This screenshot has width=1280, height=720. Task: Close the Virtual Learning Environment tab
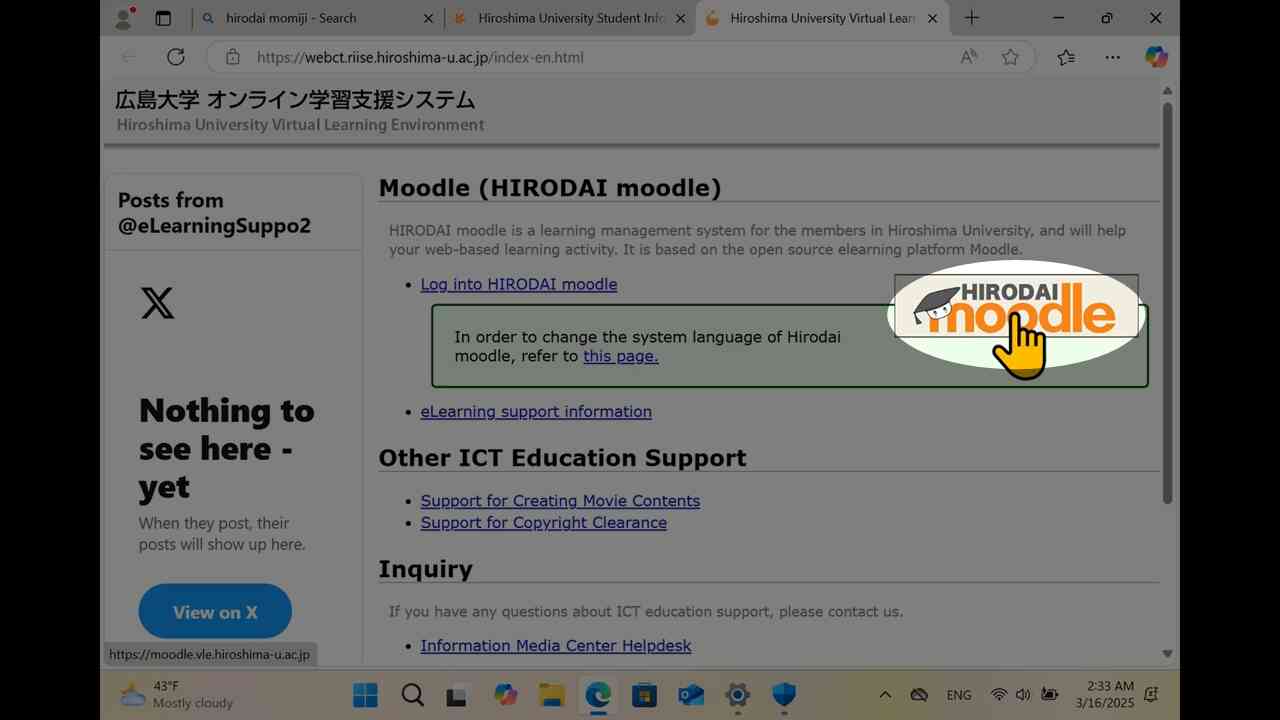(x=932, y=18)
